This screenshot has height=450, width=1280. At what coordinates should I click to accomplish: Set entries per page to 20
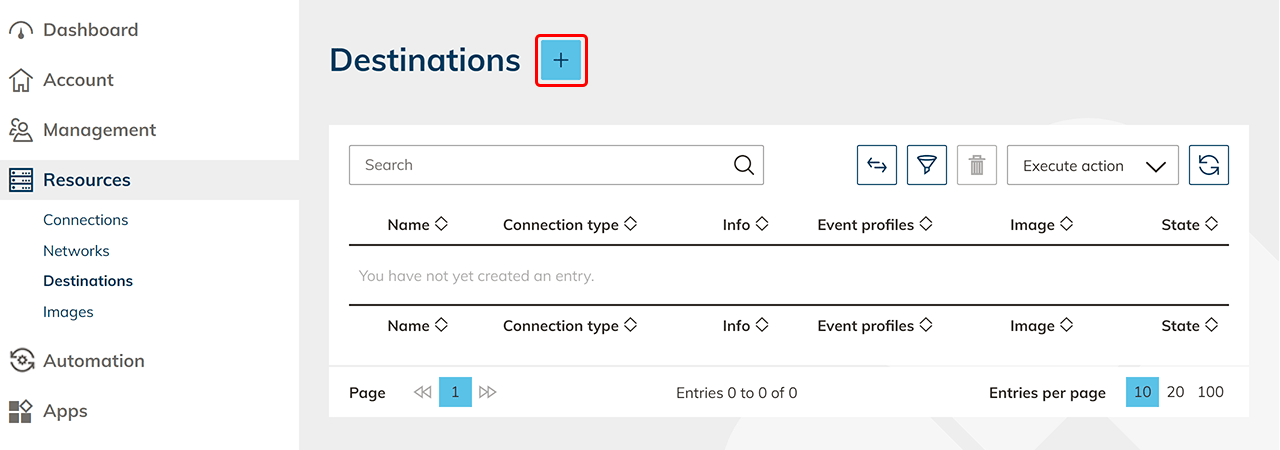[x=1176, y=392]
